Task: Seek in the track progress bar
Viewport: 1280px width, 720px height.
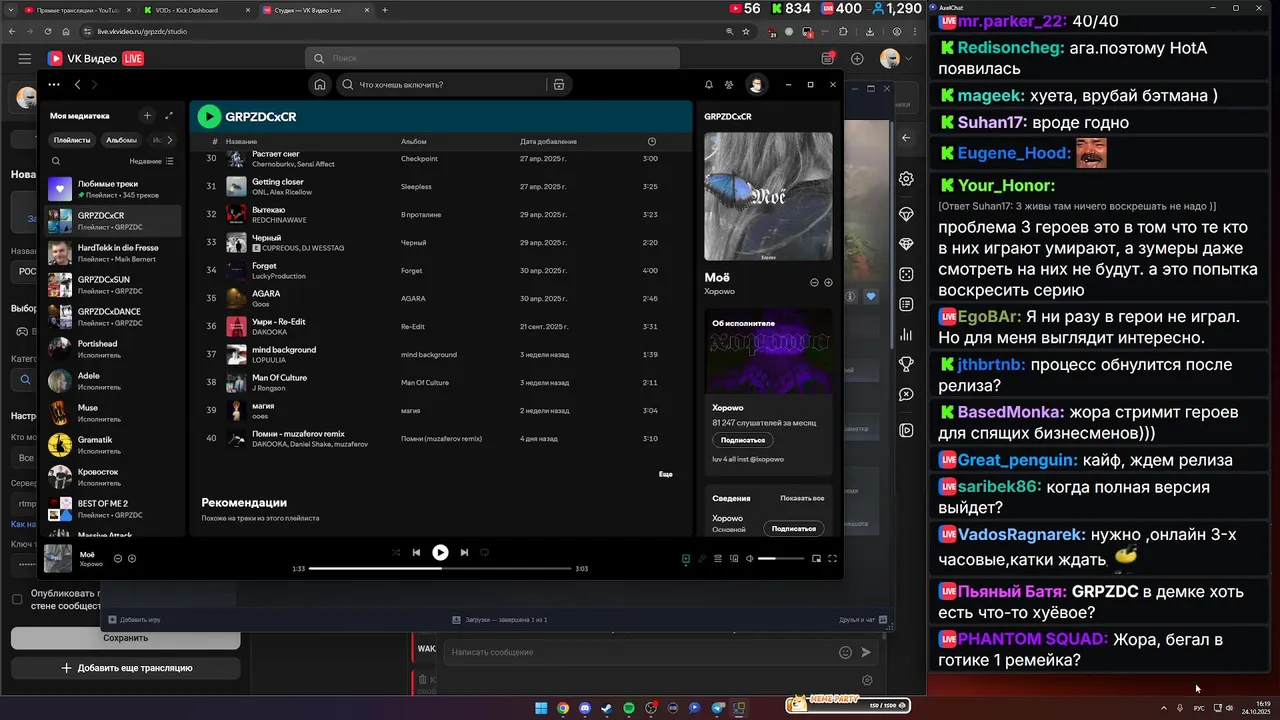Action: pyautogui.click(x=440, y=568)
